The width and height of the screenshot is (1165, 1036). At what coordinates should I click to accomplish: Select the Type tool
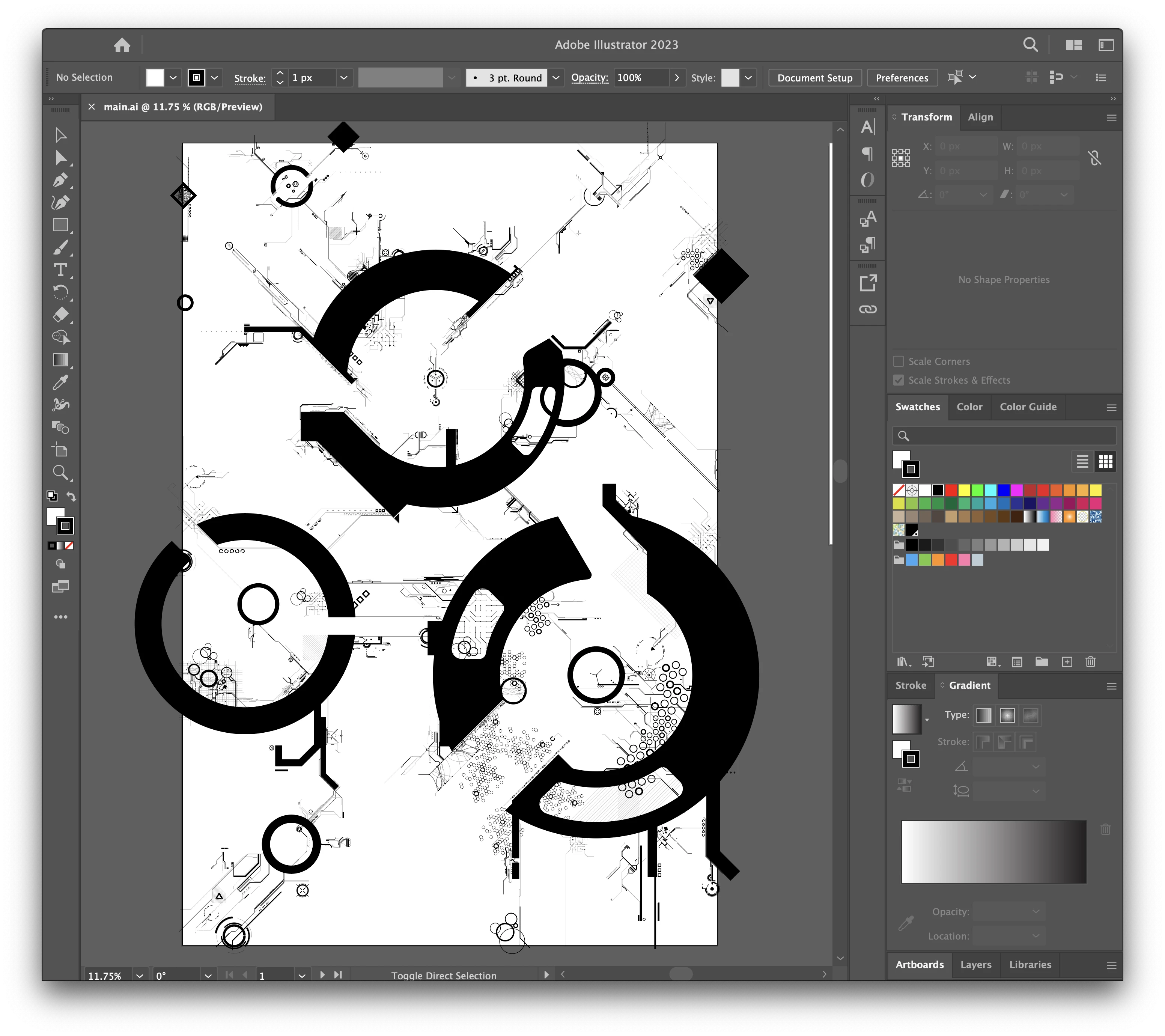coord(60,270)
